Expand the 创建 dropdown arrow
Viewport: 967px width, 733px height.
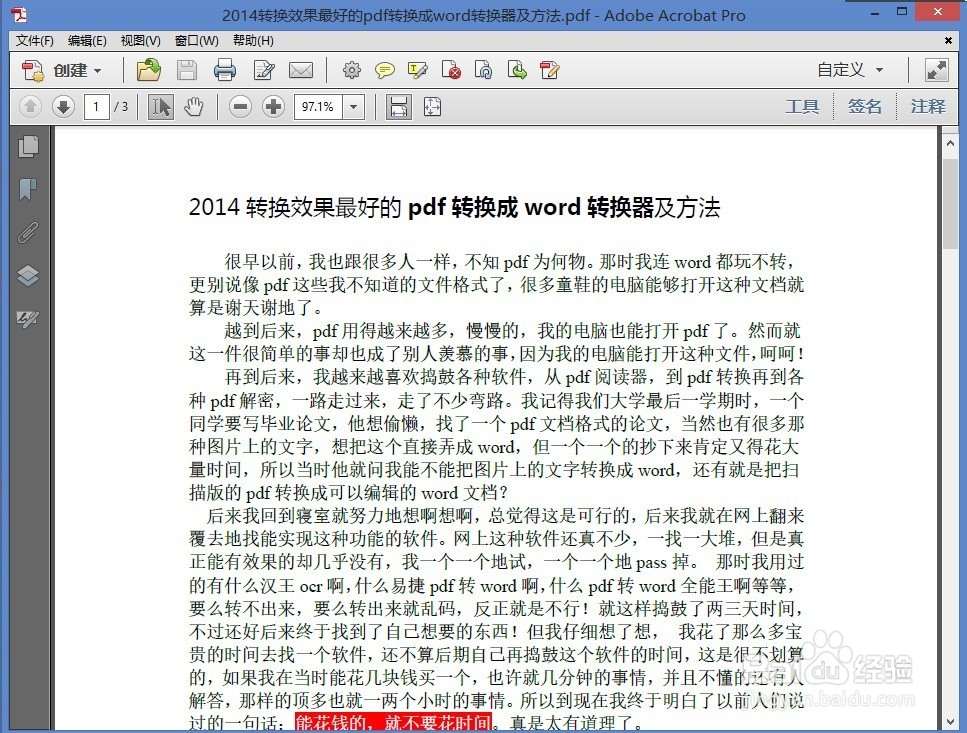coord(97,71)
